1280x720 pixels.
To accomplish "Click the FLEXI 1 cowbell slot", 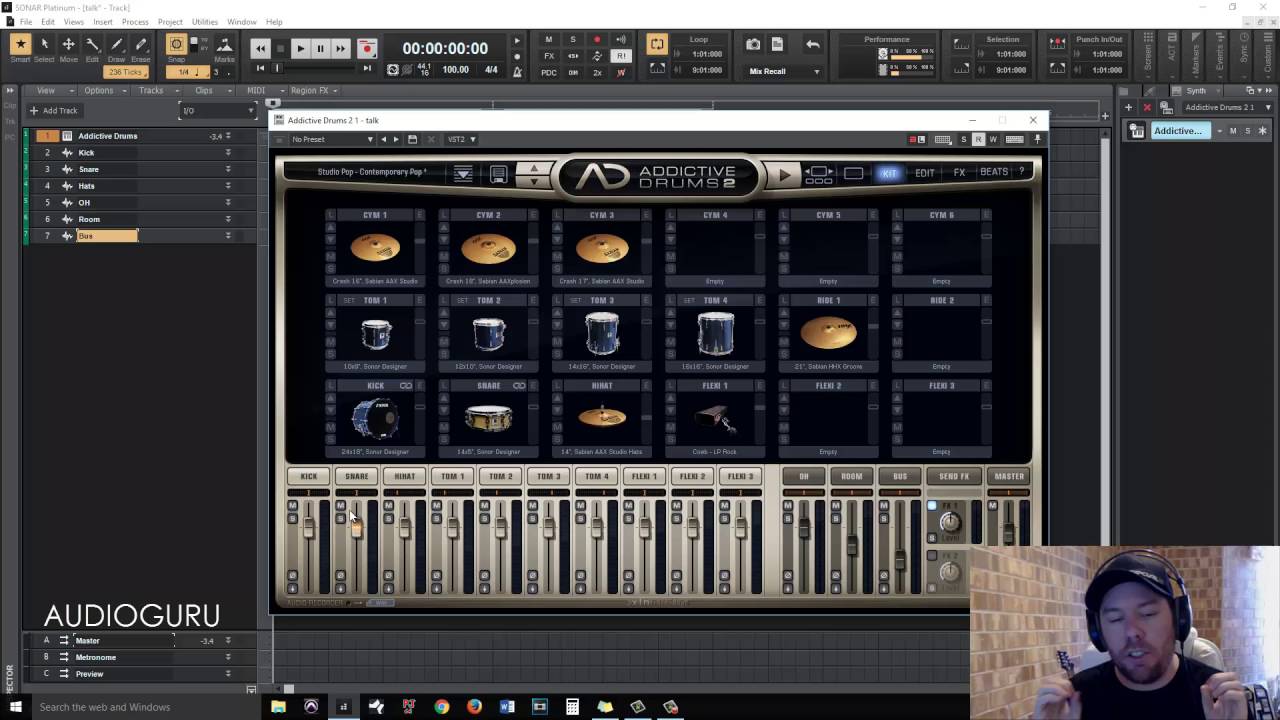I will [x=715, y=419].
